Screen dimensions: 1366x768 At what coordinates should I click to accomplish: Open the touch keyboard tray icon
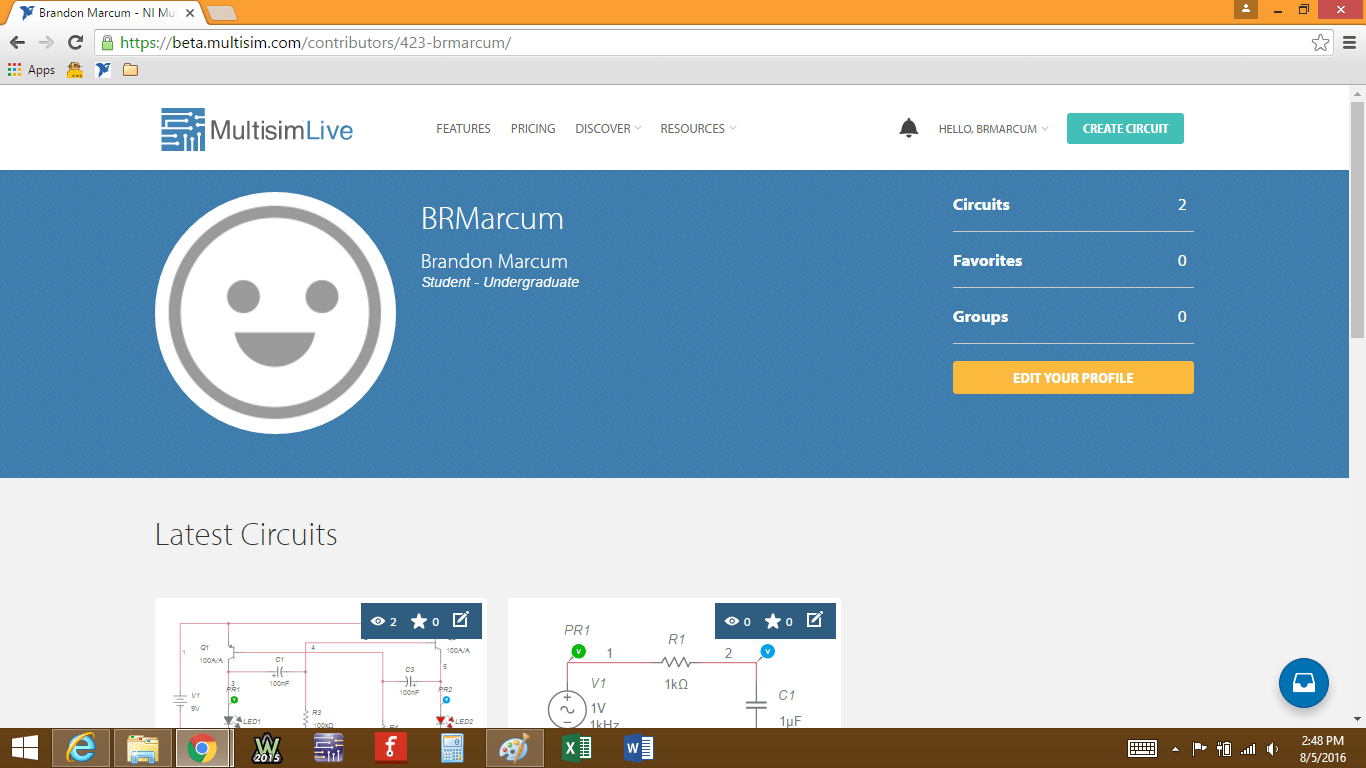click(1142, 748)
